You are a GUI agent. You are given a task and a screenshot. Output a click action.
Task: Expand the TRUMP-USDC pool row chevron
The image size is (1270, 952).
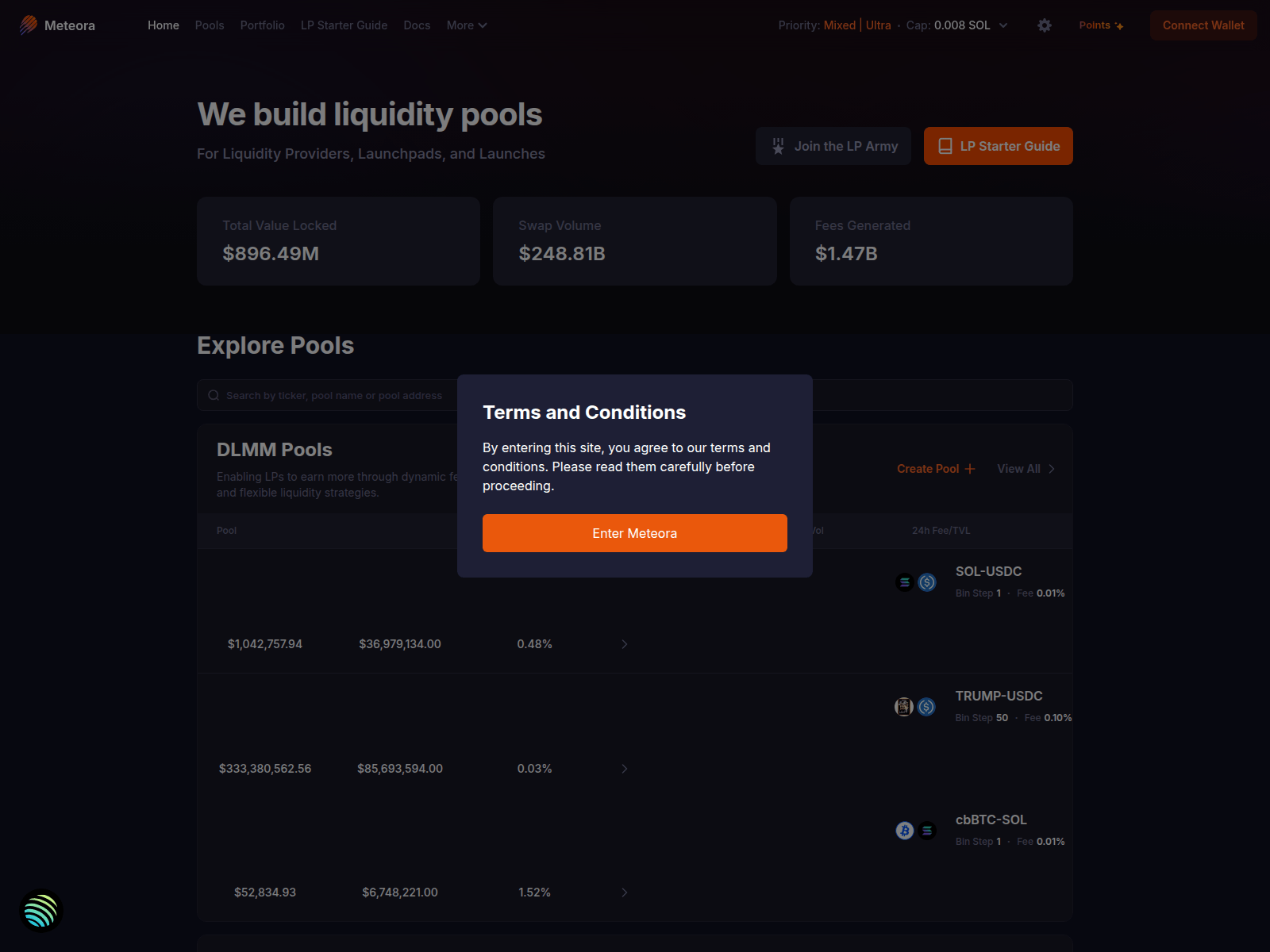point(625,769)
